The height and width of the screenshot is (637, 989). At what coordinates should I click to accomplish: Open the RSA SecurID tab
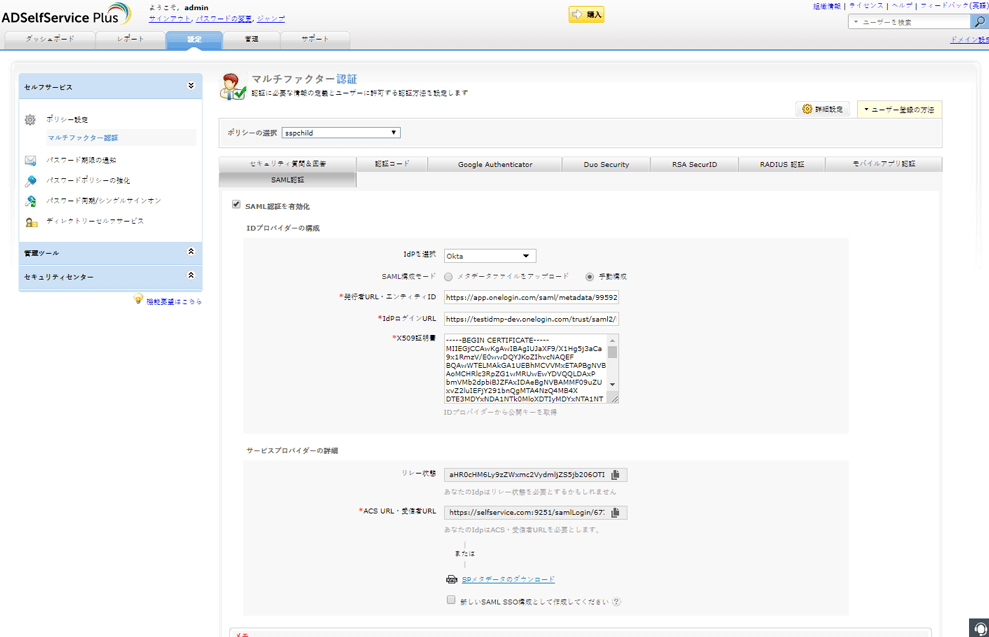click(x=694, y=165)
